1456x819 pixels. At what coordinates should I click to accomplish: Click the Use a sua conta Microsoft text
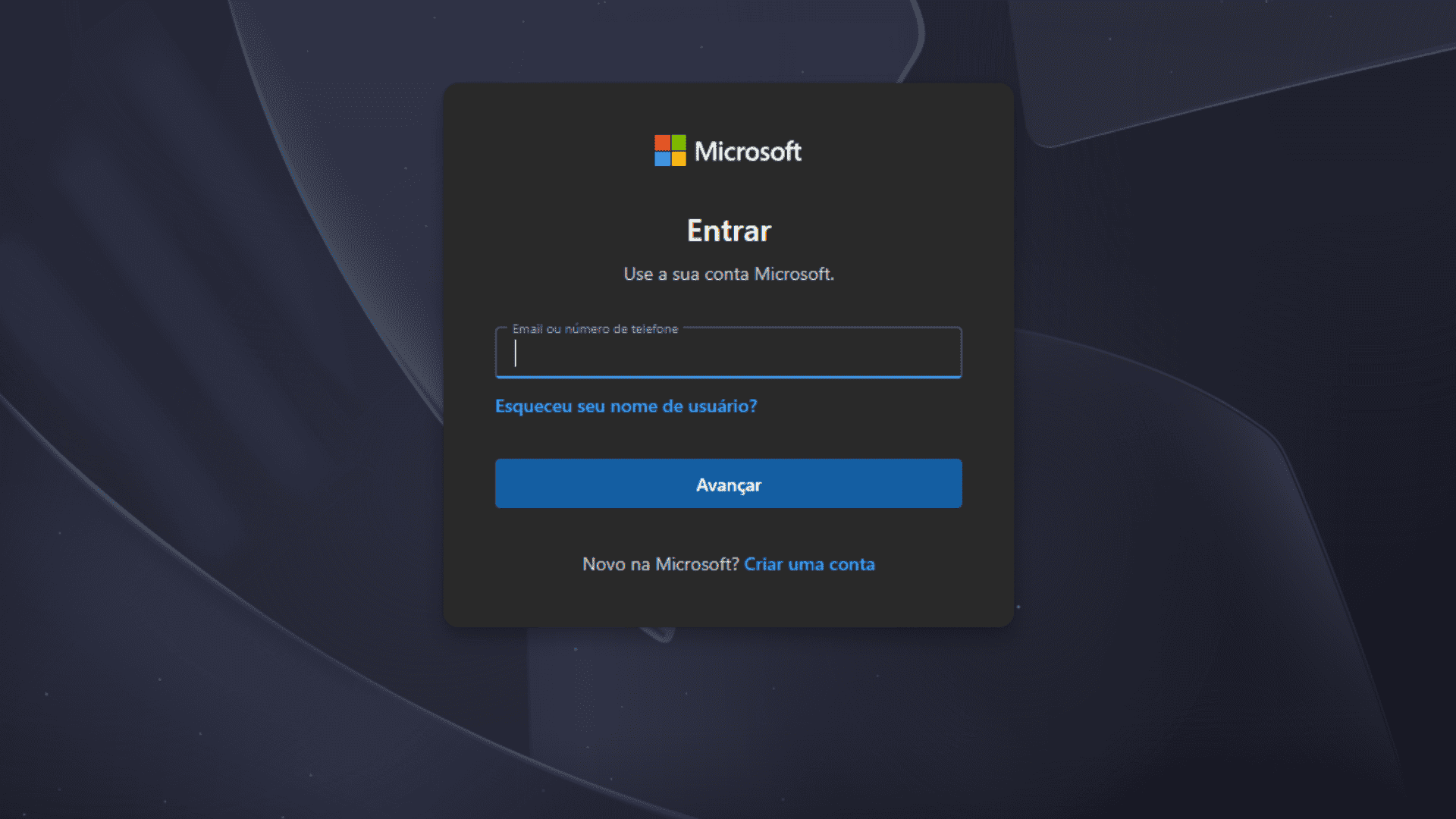(727, 275)
